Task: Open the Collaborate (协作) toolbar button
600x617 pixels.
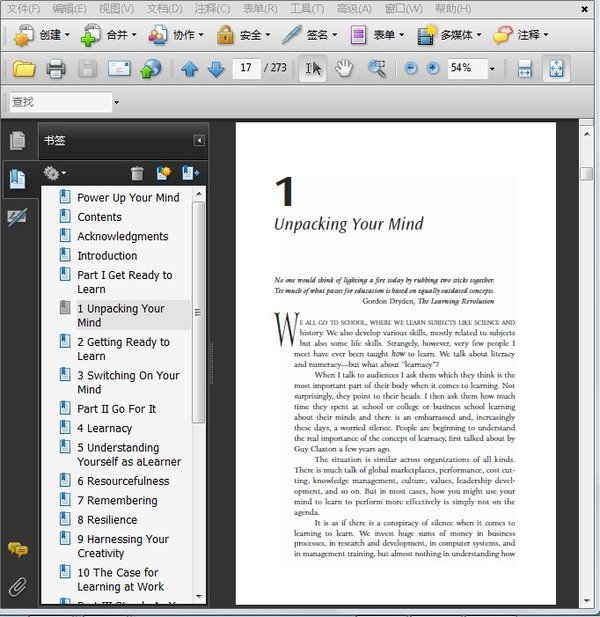Action: point(175,35)
